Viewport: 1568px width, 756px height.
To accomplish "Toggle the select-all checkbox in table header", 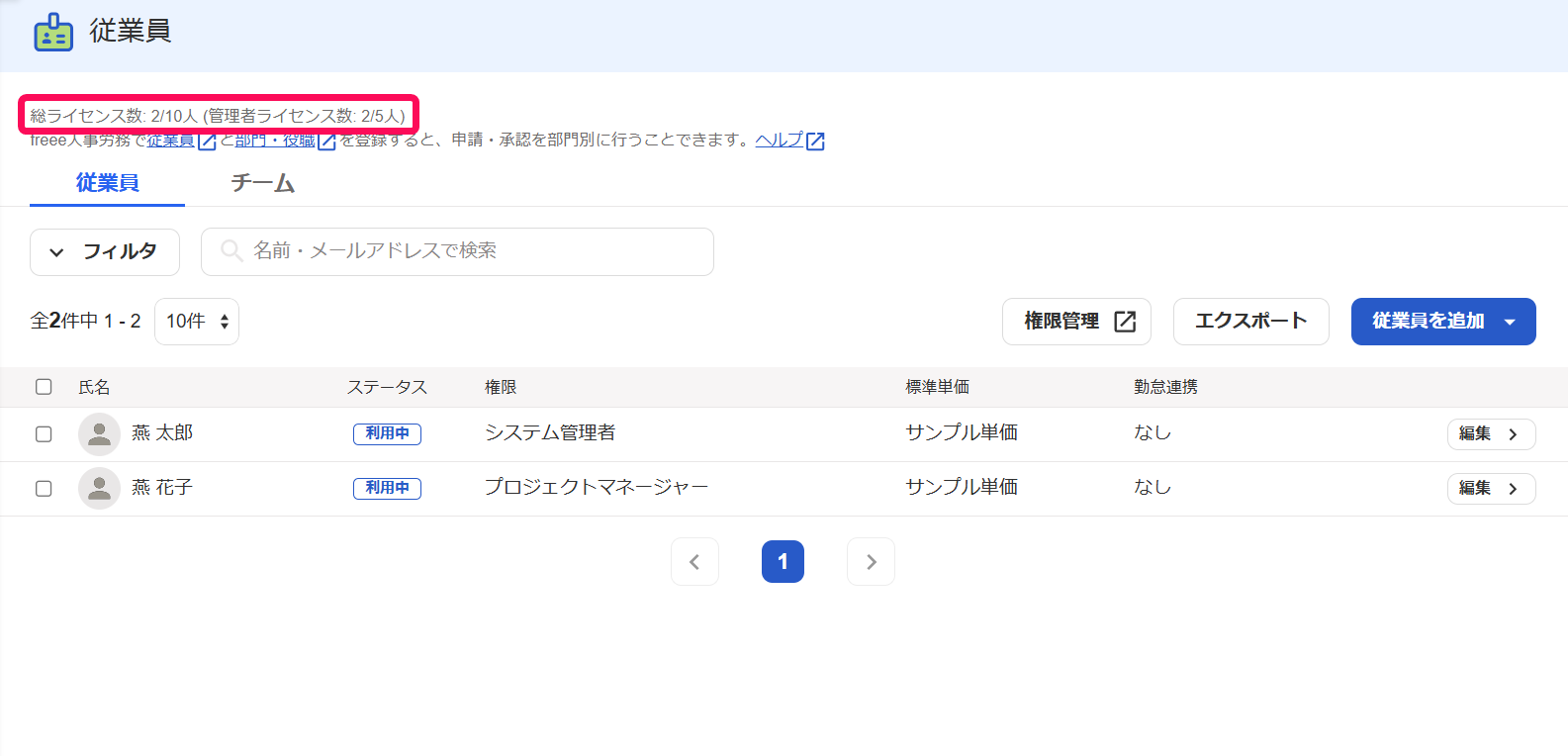I will coord(44,386).
